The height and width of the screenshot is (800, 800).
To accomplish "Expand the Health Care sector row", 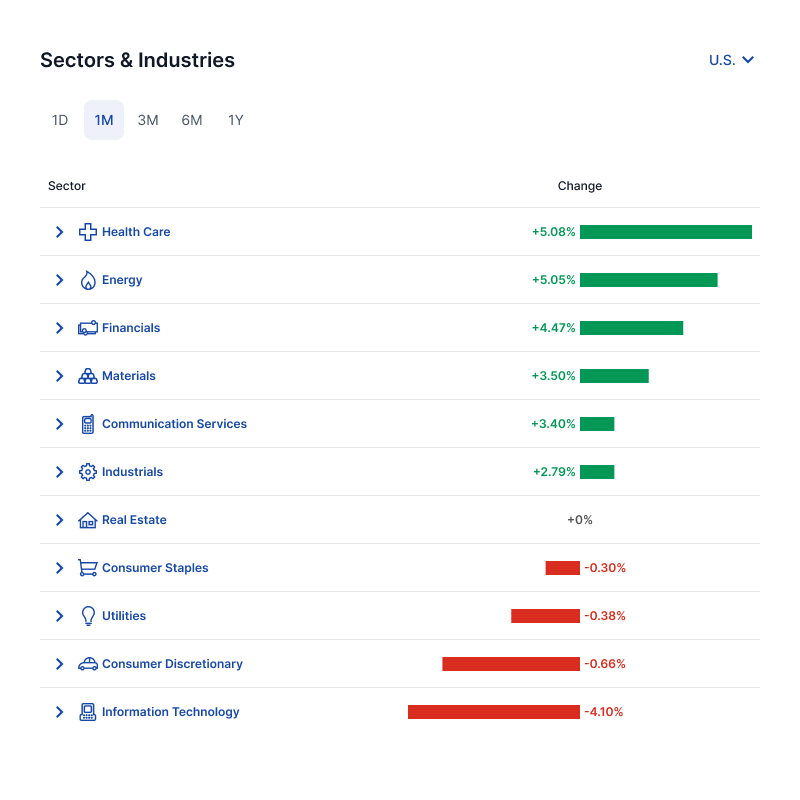I will pyautogui.click(x=59, y=232).
